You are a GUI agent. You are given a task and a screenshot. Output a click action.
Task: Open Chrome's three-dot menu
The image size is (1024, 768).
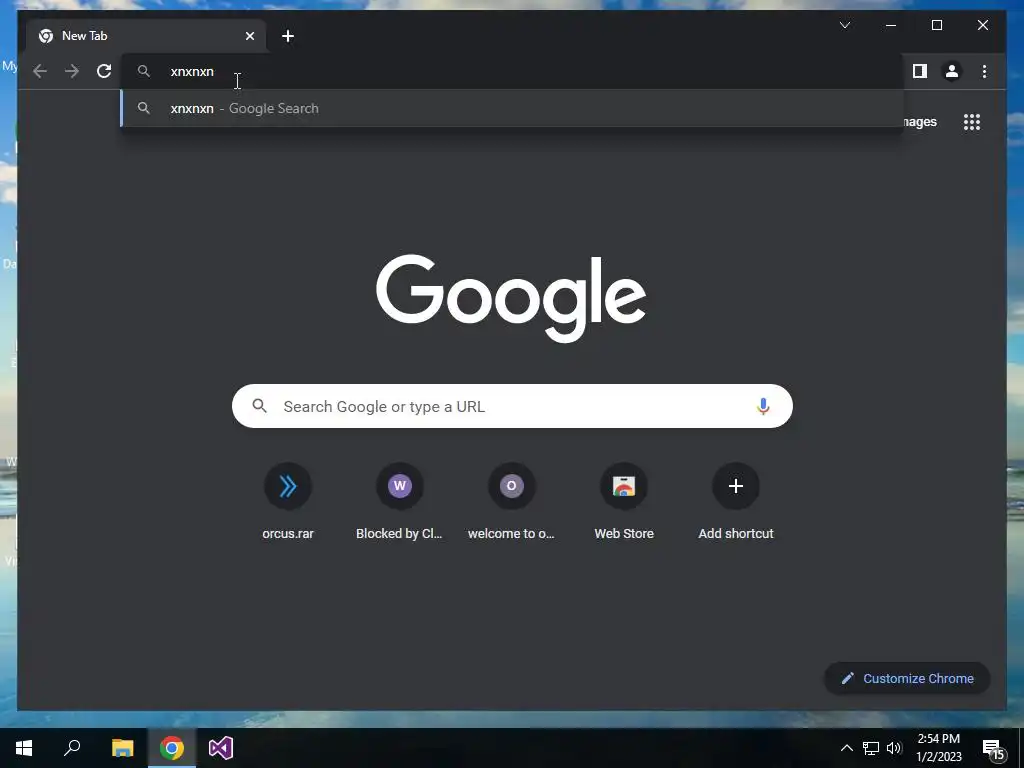(x=984, y=71)
